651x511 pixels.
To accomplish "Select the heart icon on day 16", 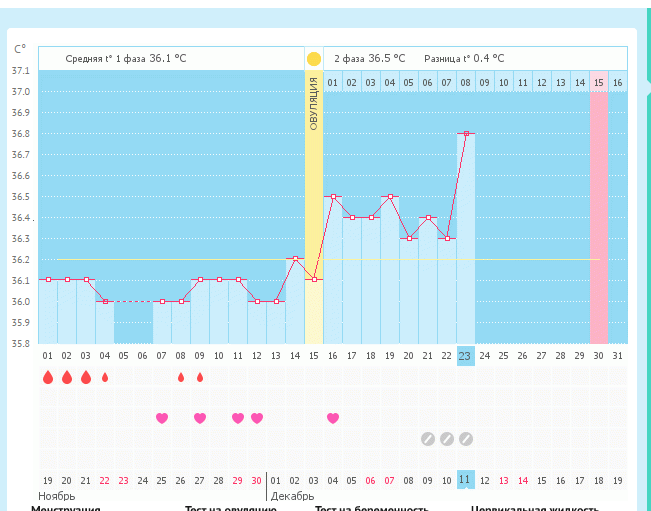I will pyautogui.click(x=333, y=418).
